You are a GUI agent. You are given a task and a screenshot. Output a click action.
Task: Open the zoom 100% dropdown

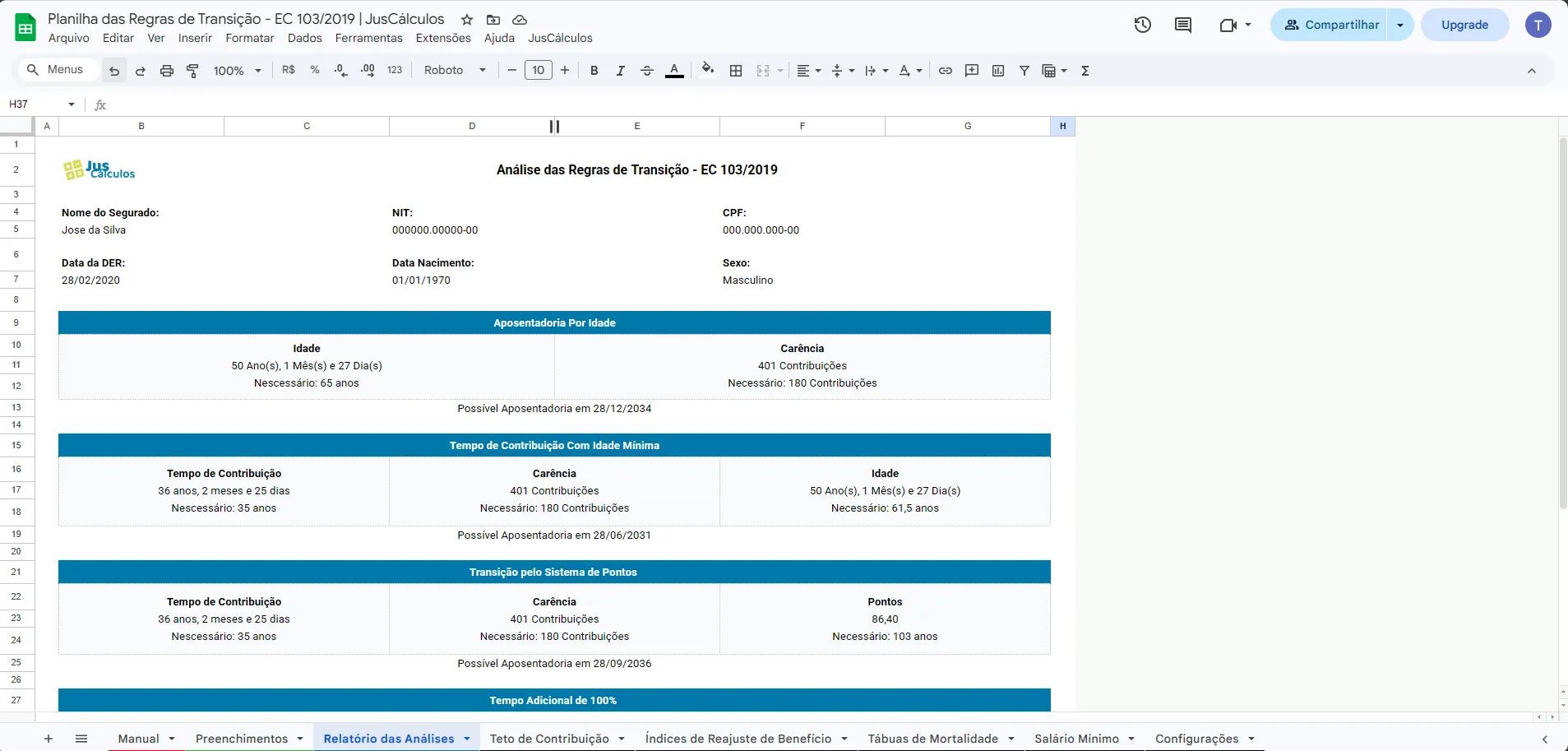click(x=238, y=71)
